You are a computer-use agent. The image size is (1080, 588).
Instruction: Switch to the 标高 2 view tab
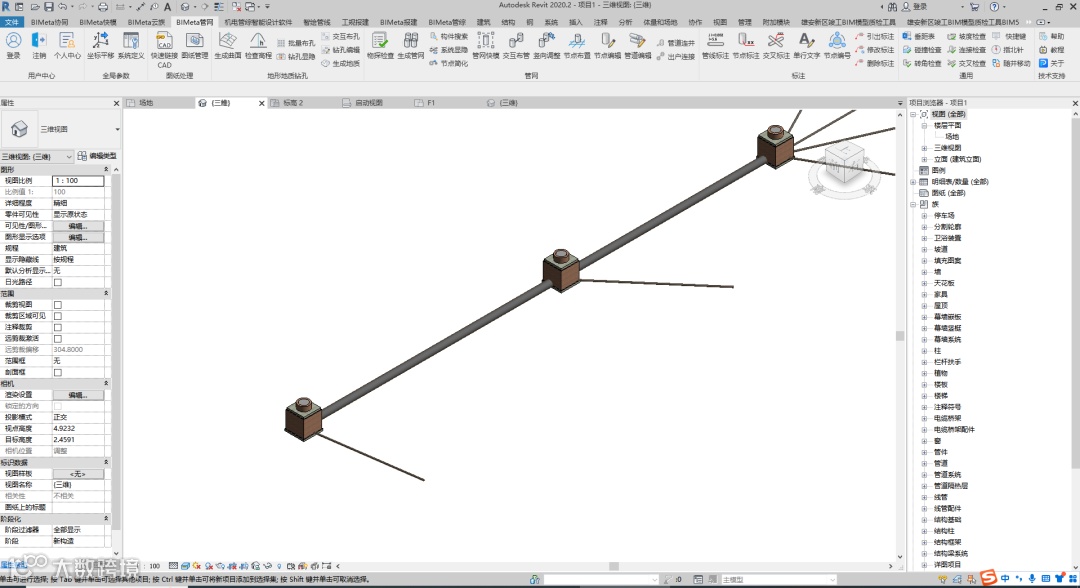(293, 103)
